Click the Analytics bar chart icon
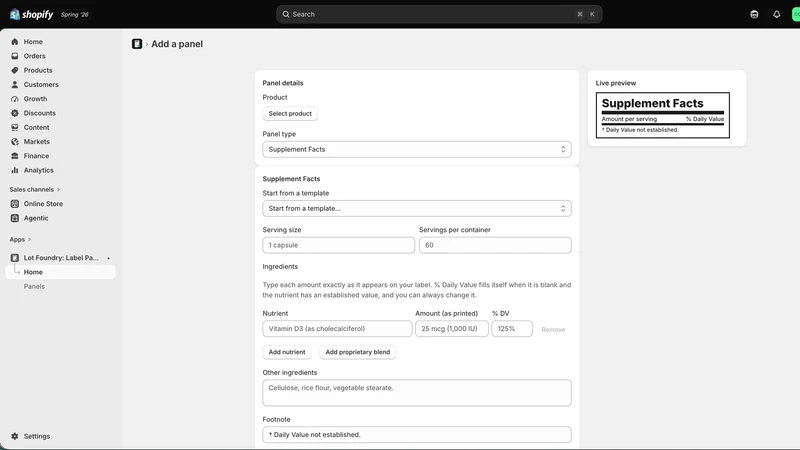The image size is (800, 450). pyautogui.click(x=15, y=170)
